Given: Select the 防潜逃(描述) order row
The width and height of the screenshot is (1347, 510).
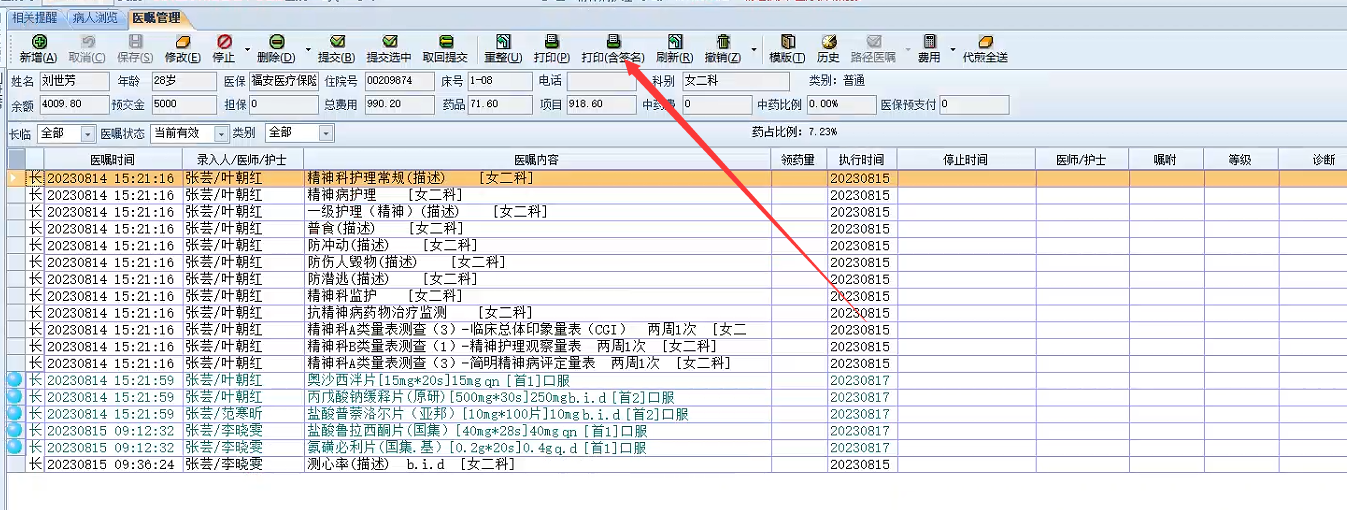Looking at the screenshot, I should [x=676, y=279].
